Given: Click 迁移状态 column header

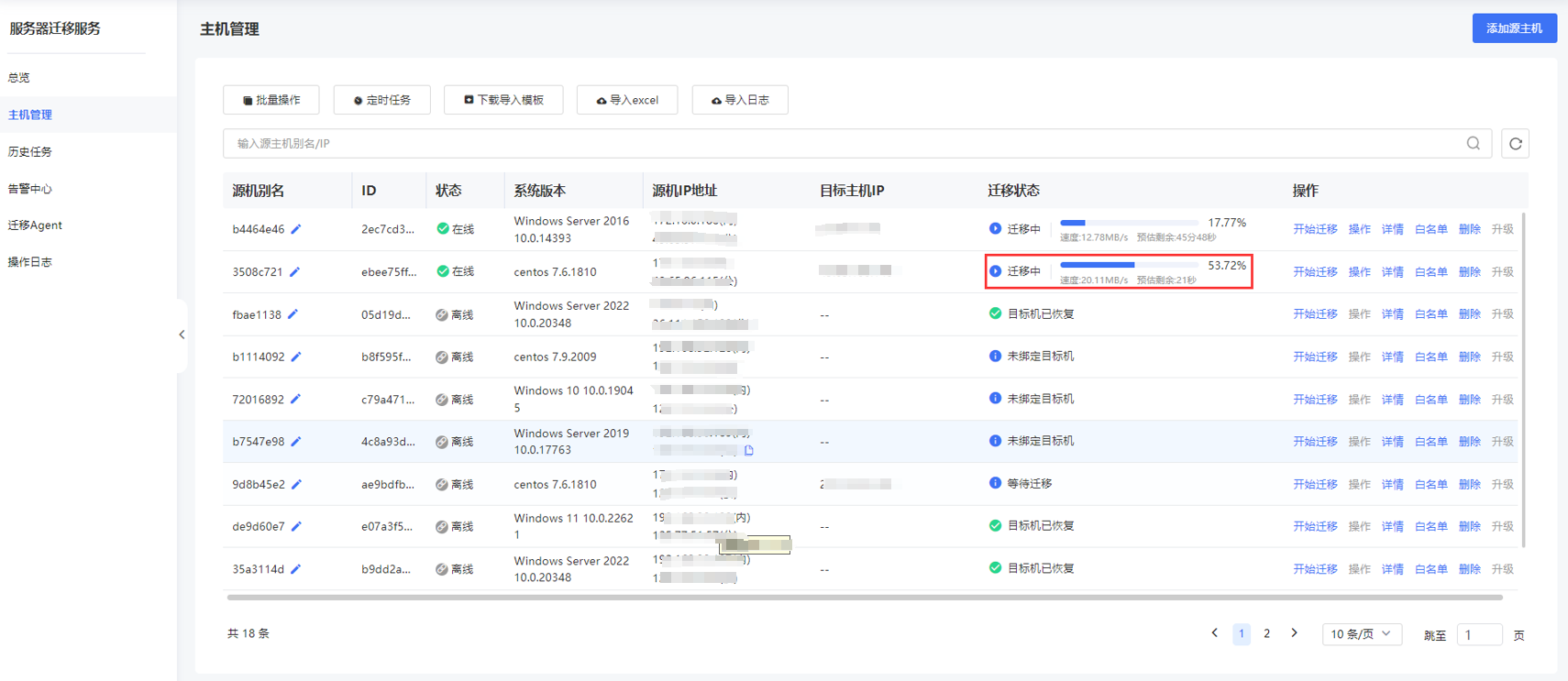Looking at the screenshot, I should 1013,191.
